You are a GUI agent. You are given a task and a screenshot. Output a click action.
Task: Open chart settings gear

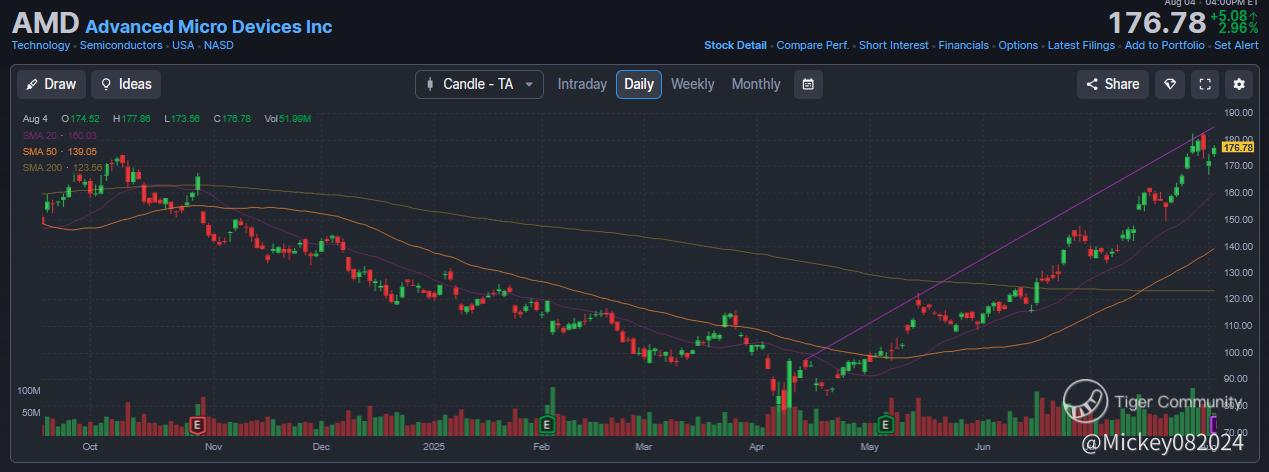coord(1240,84)
